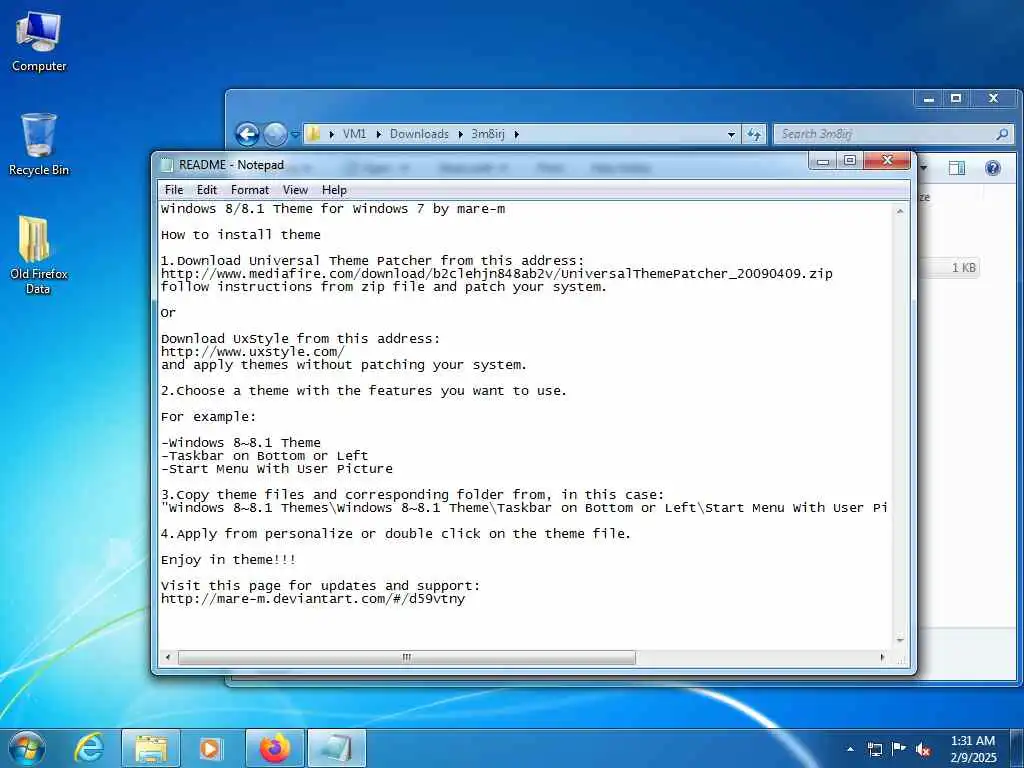Image resolution: width=1024 pixels, height=768 pixels.
Task: Close the README Notepad window
Action: [887, 160]
